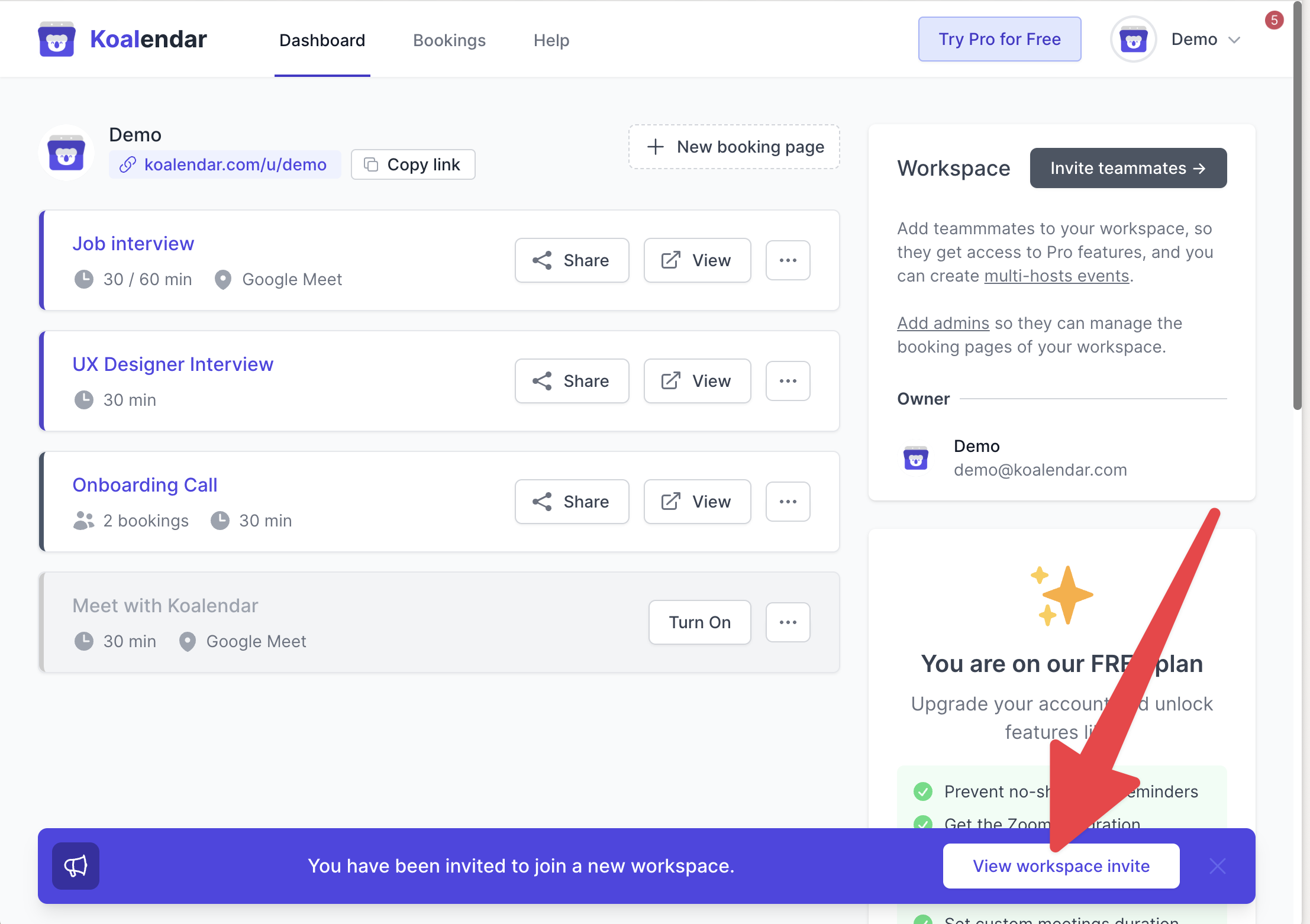This screenshot has width=1310, height=924.
Task: Click the Copy link button
Action: [413, 164]
